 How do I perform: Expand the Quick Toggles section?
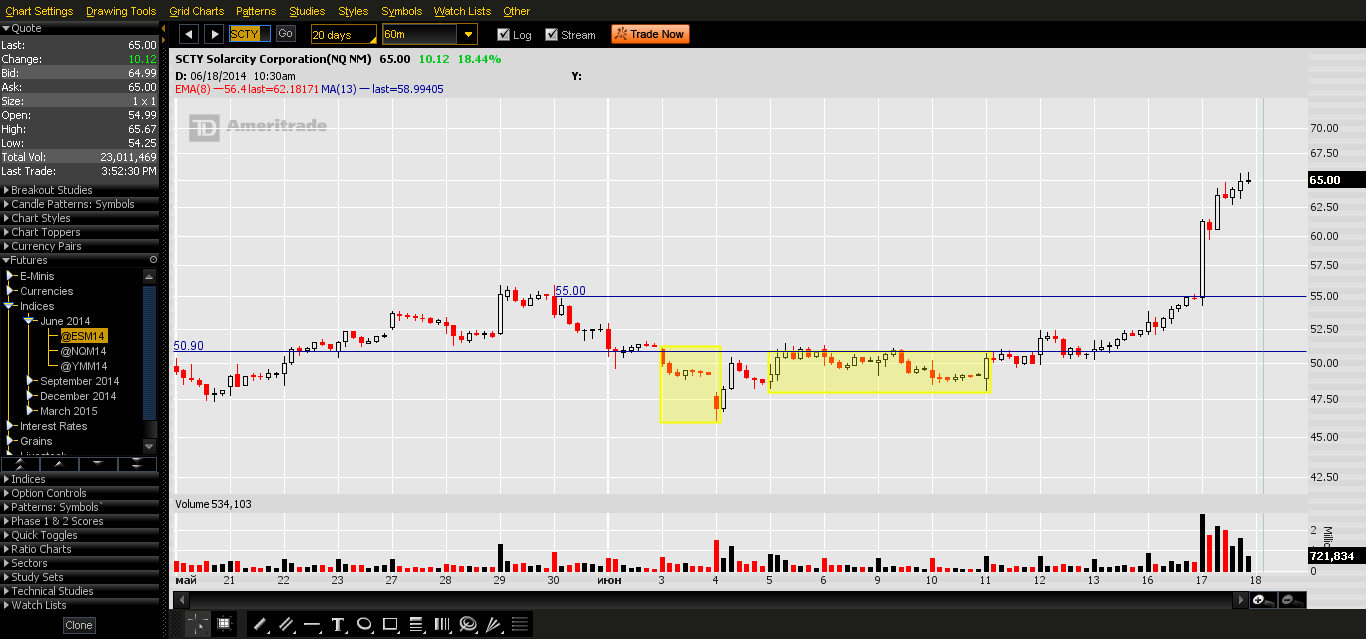click(80, 535)
